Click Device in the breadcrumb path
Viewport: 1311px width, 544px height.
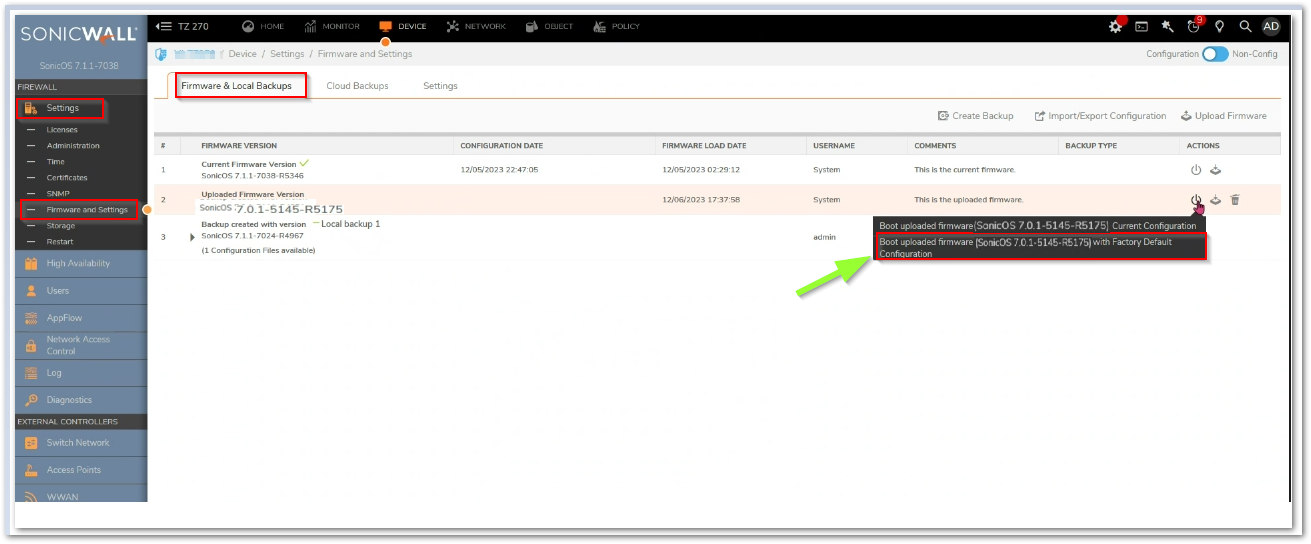coord(242,54)
